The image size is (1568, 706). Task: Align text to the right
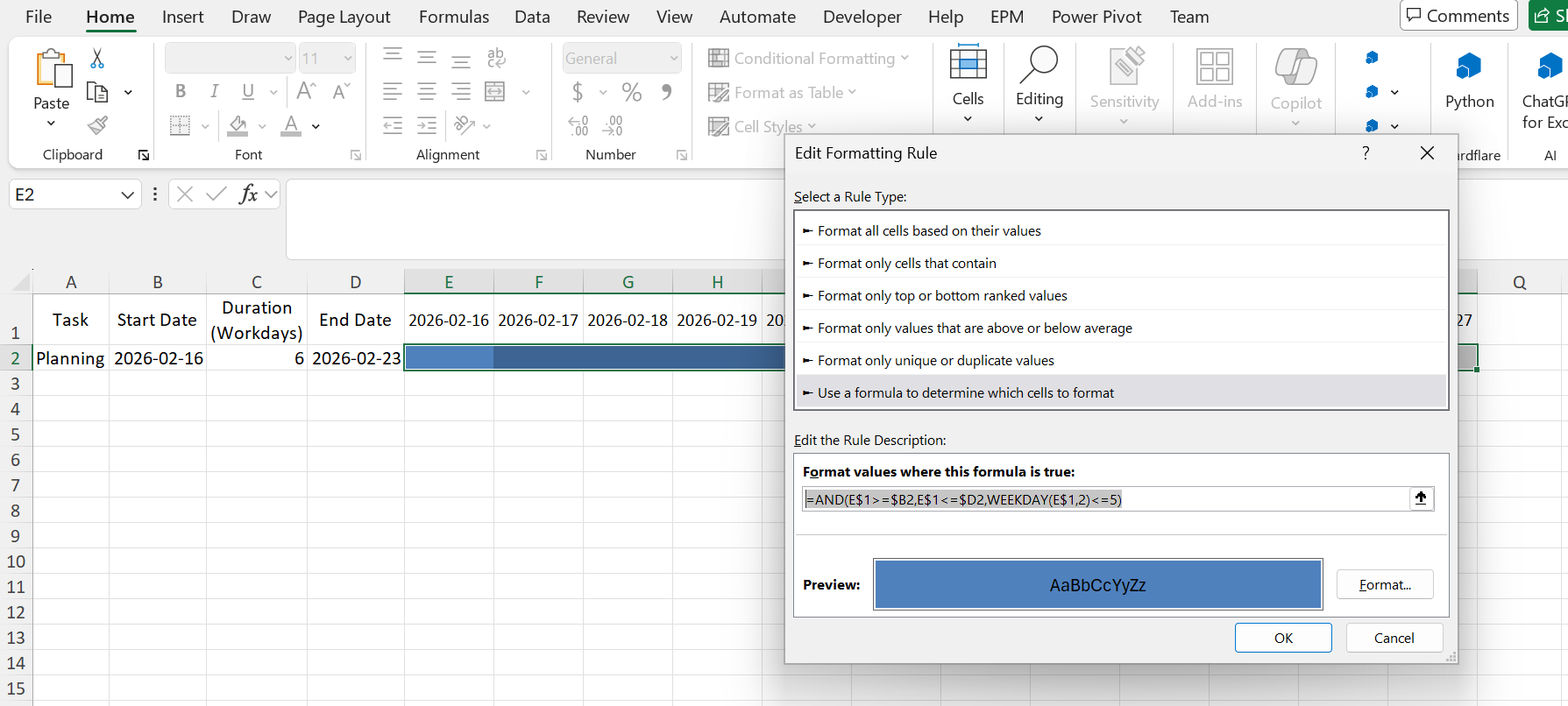[460, 91]
